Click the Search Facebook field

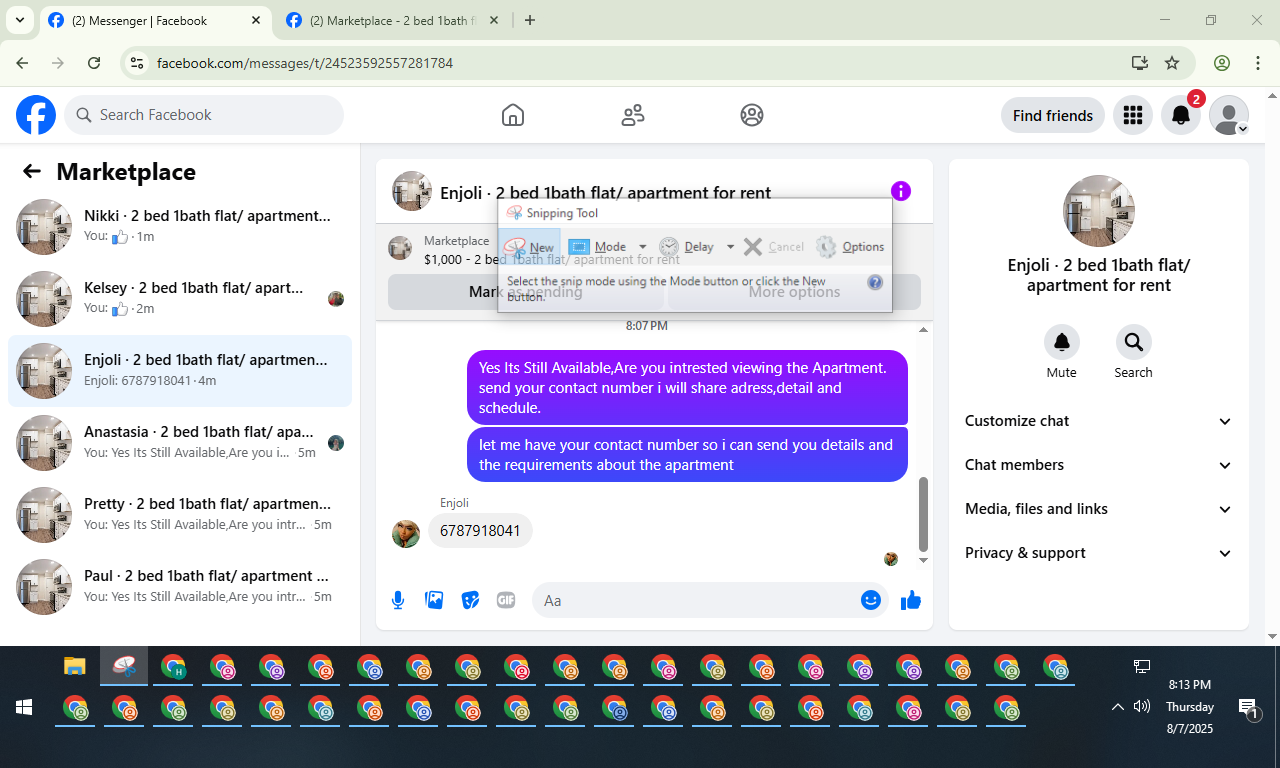pyautogui.click(x=204, y=115)
